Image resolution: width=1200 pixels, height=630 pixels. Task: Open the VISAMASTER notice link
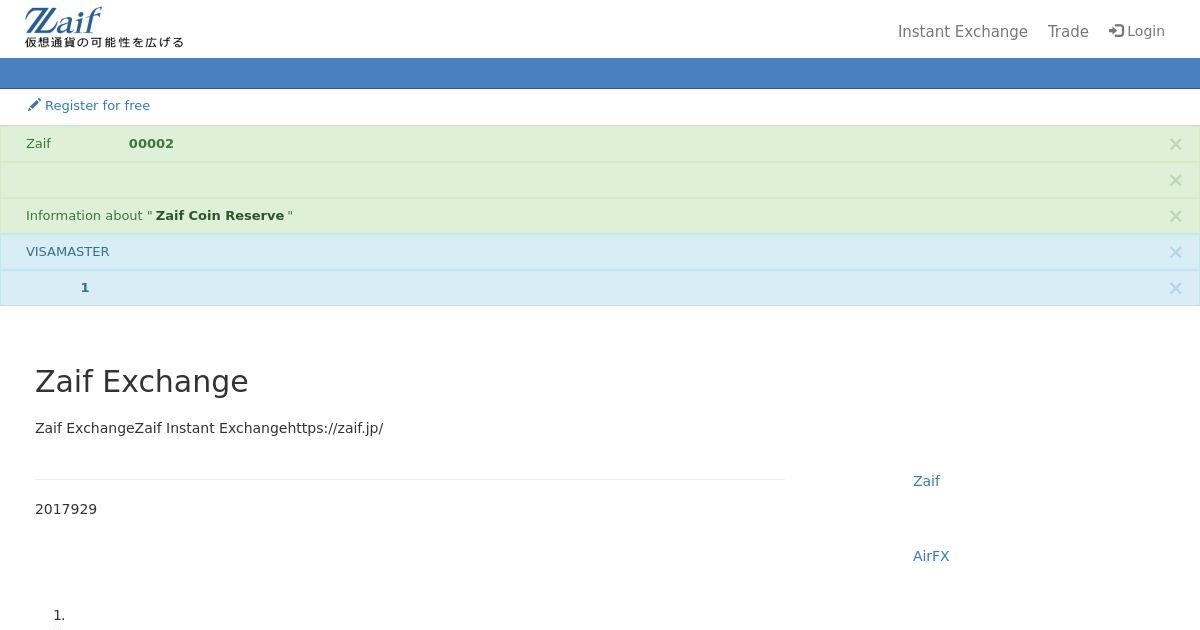coord(68,252)
